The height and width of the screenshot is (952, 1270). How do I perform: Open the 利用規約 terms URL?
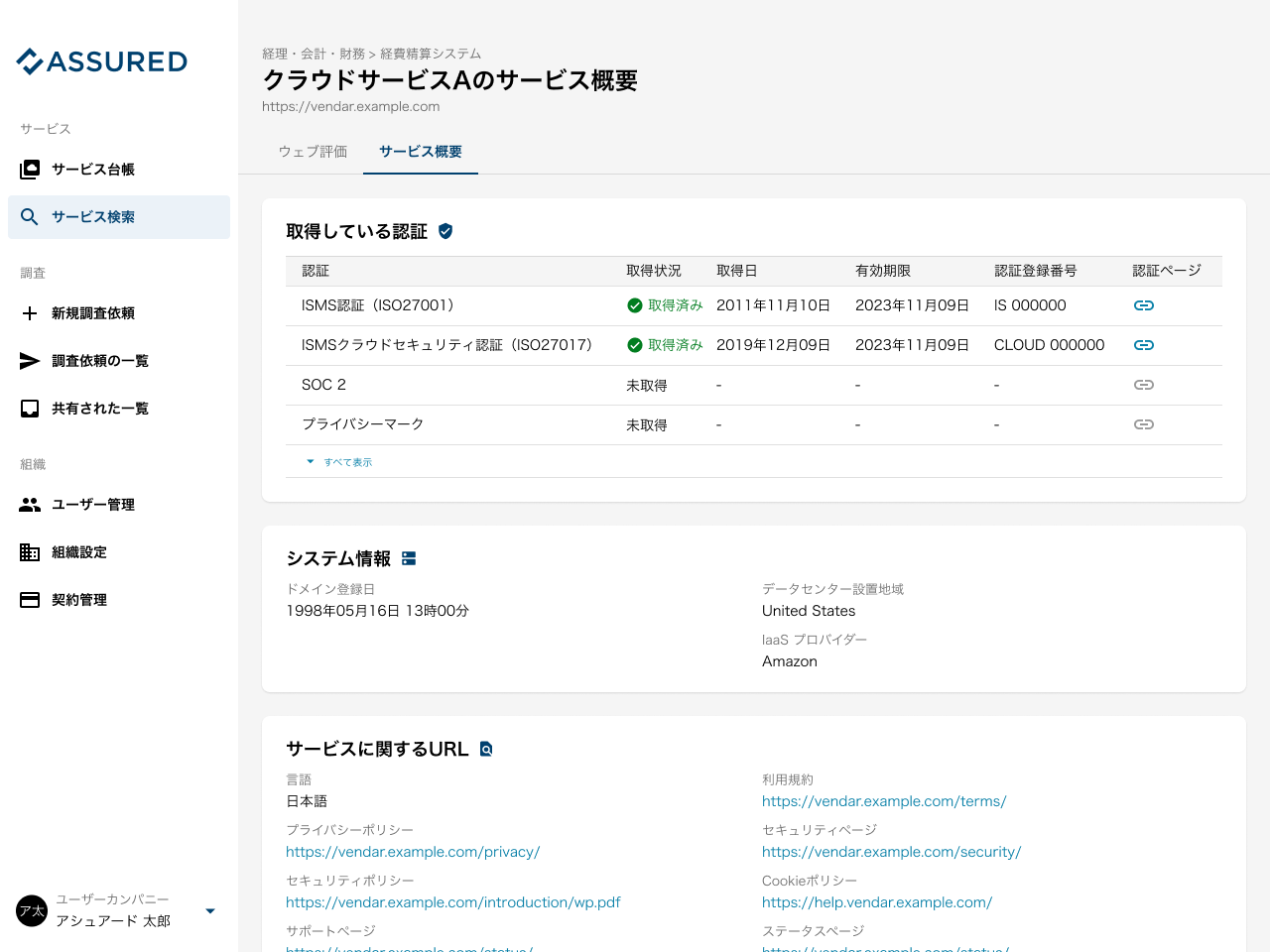pyautogui.click(x=883, y=800)
